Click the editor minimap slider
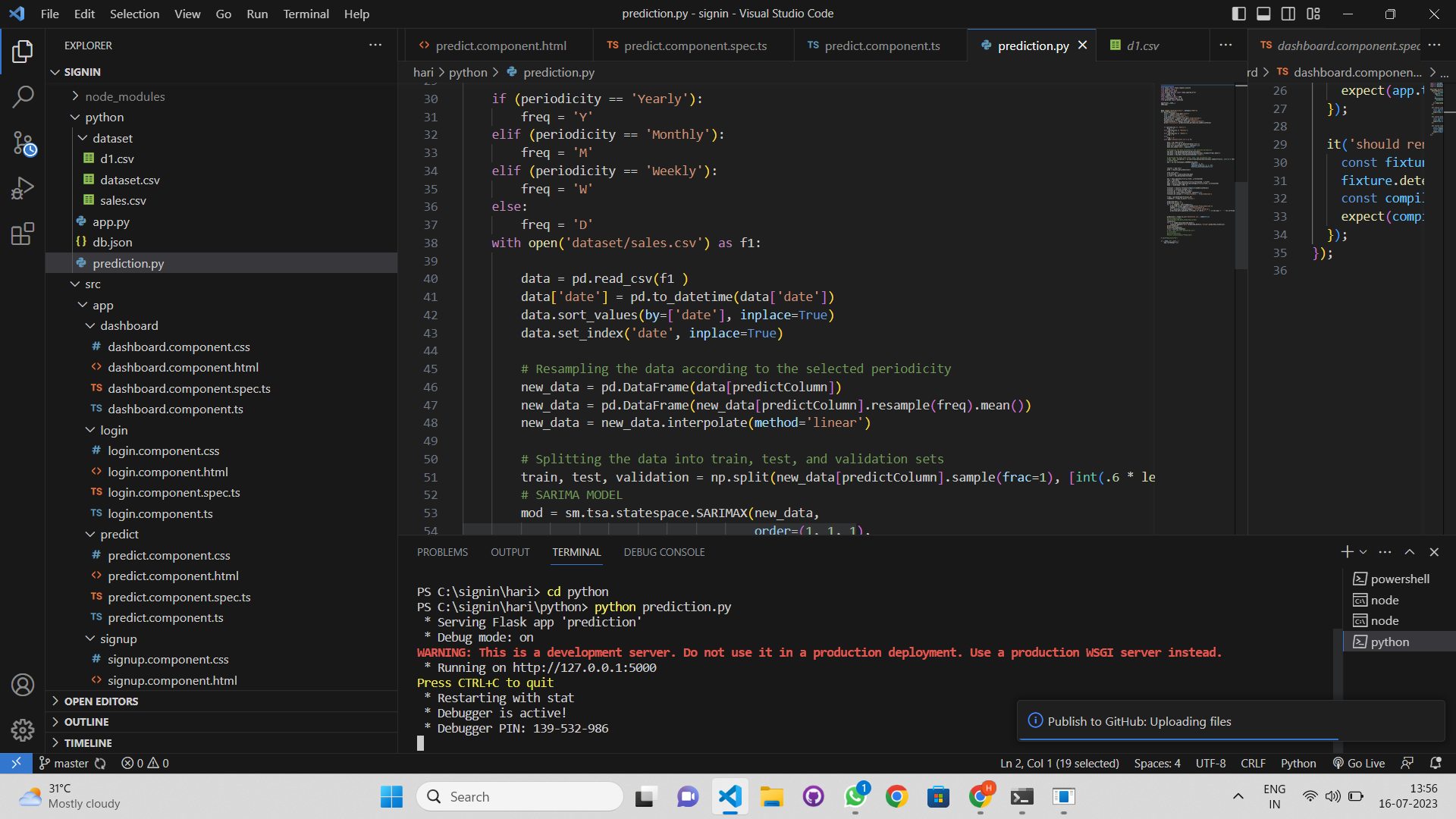Viewport: 1456px width, 819px height. pyautogui.click(x=1241, y=225)
